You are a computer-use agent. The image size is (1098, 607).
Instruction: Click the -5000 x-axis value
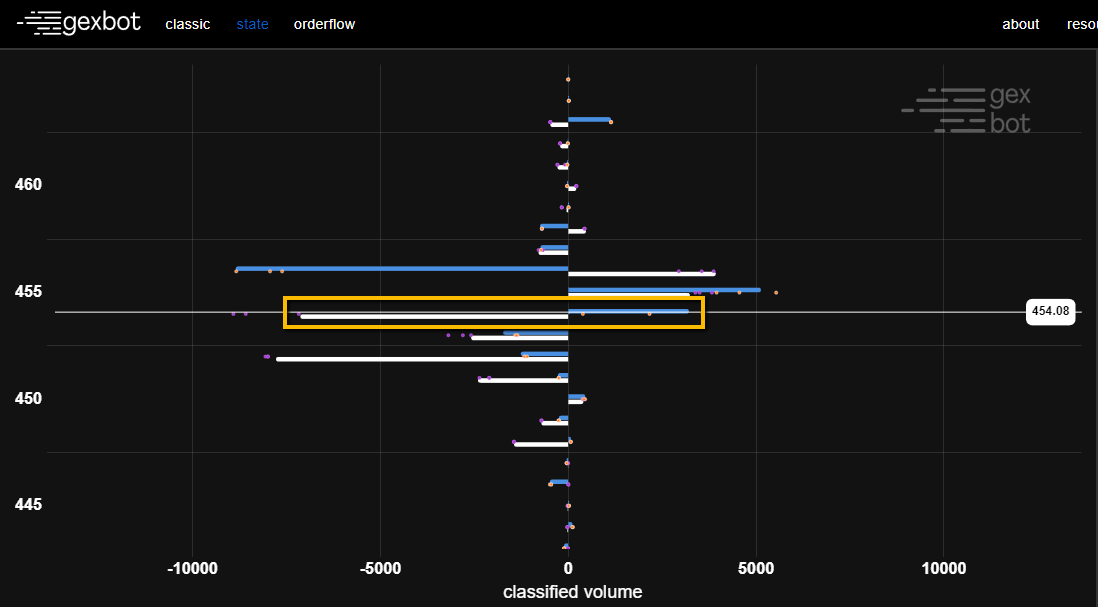pyautogui.click(x=380, y=568)
